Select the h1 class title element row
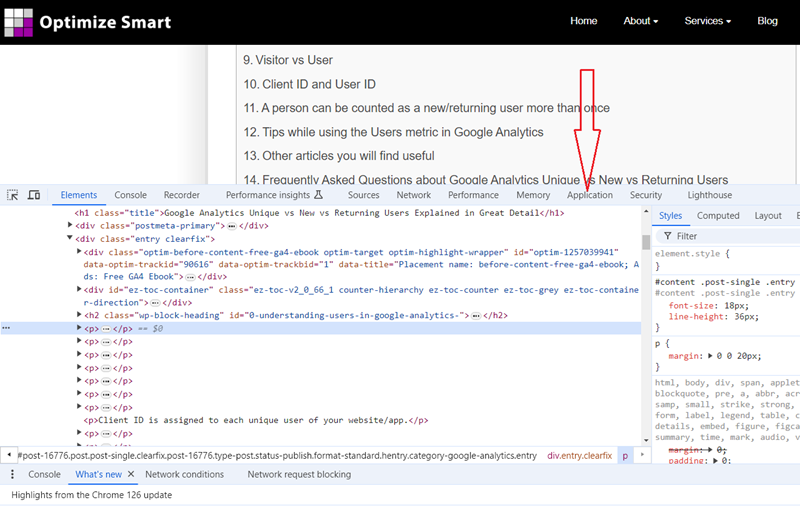 pyautogui.click(x=319, y=213)
